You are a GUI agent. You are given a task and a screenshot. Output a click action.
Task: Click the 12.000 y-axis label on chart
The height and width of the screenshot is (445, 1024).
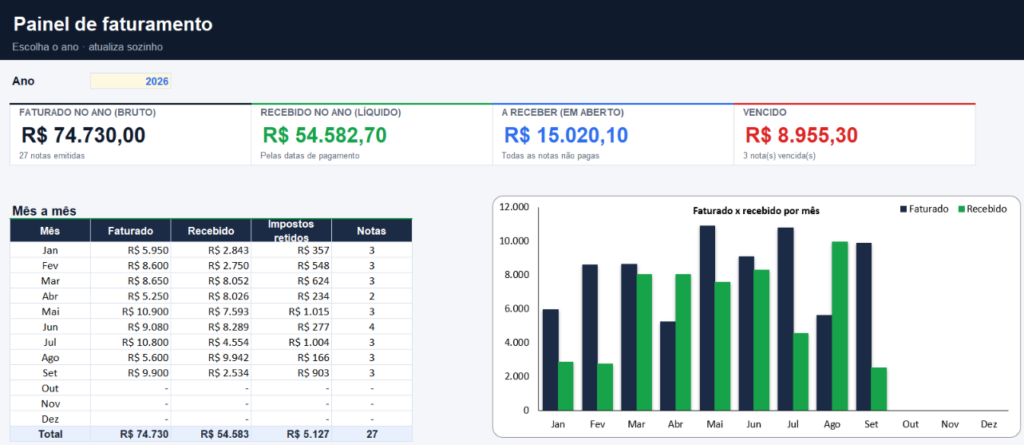513,207
